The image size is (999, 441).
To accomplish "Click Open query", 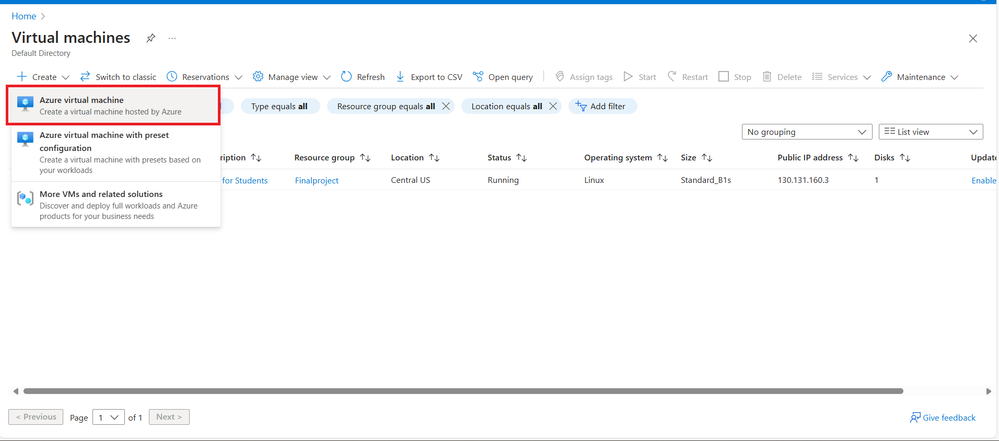I will (x=503, y=77).
